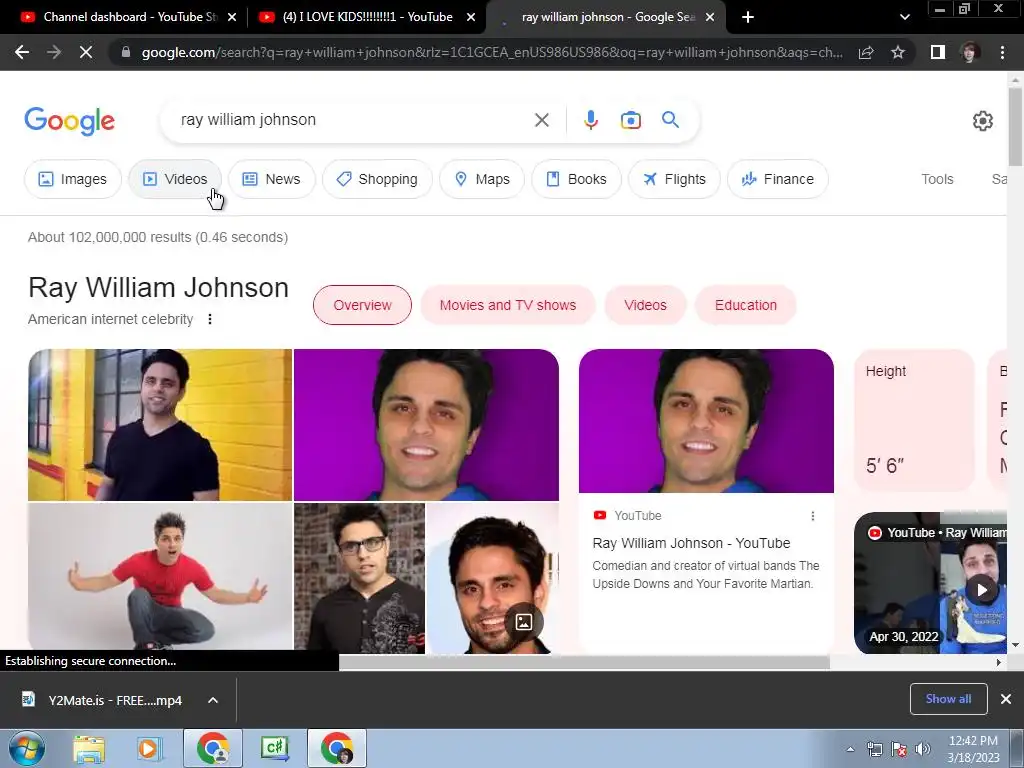The width and height of the screenshot is (1024, 768).
Task: Click the image gallery icon on photo
Action: [x=524, y=622]
